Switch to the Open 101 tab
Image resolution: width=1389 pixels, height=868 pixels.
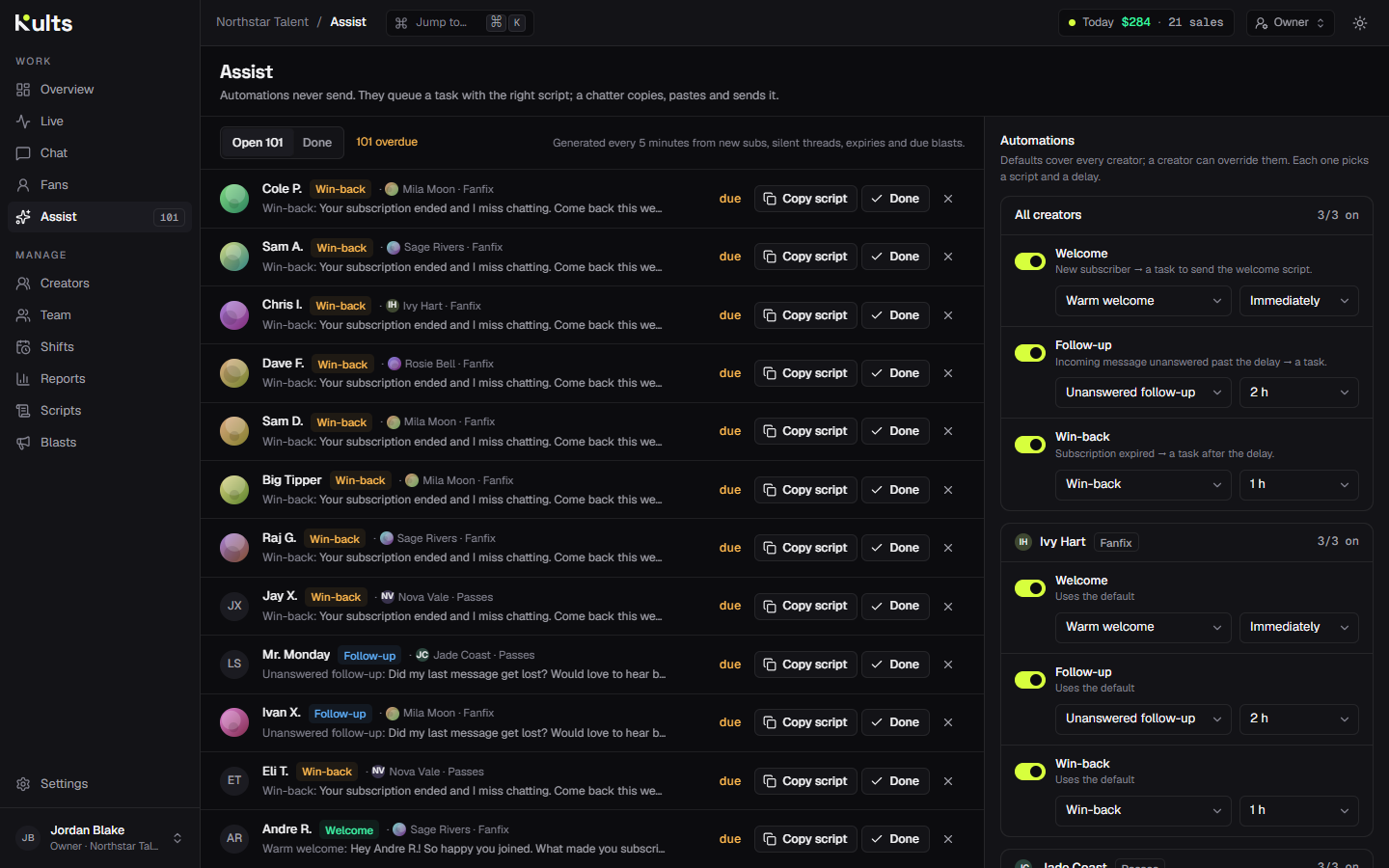click(x=258, y=143)
